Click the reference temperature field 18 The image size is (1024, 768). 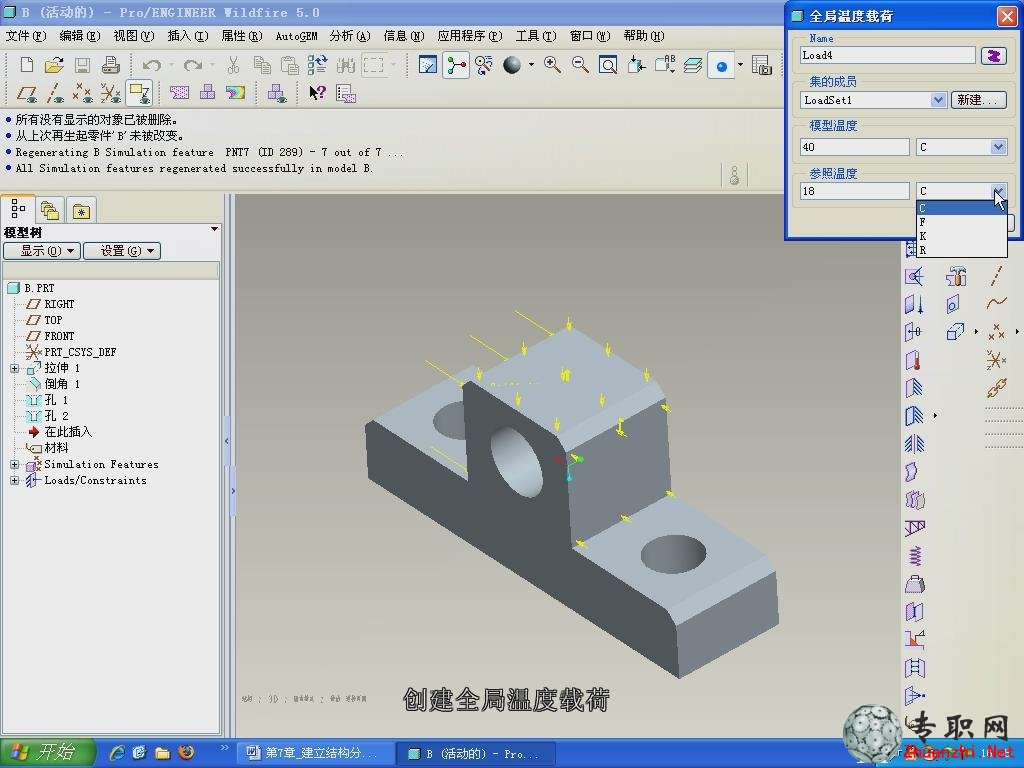[x=854, y=191]
